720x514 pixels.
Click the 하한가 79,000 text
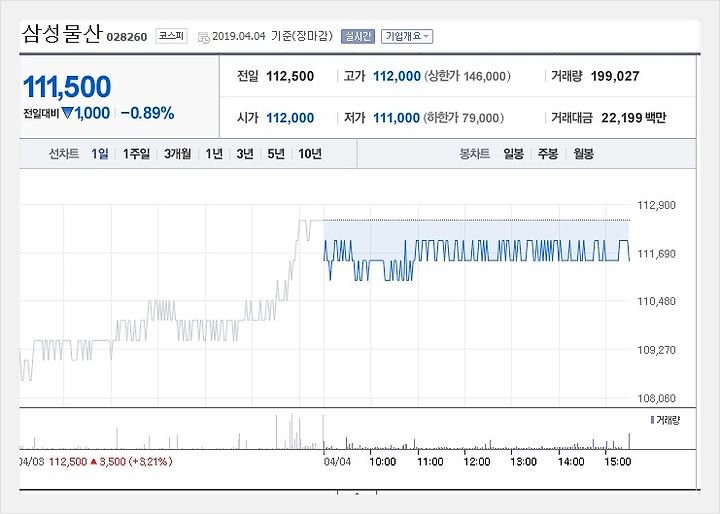click(x=463, y=118)
